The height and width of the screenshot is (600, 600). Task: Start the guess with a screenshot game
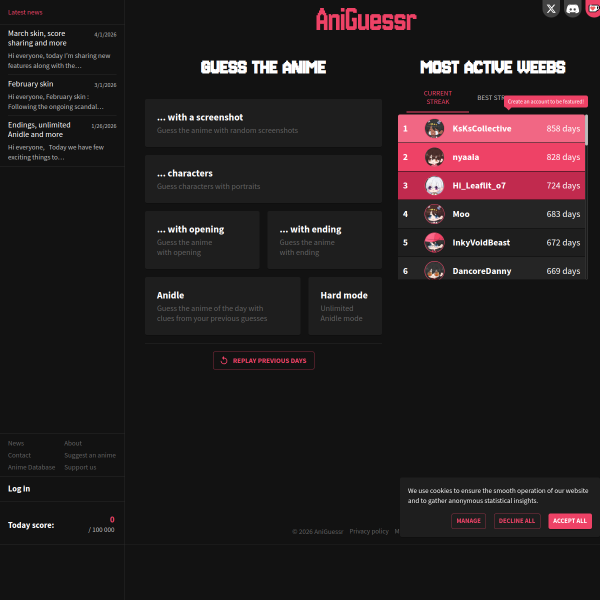click(x=263, y=123)
